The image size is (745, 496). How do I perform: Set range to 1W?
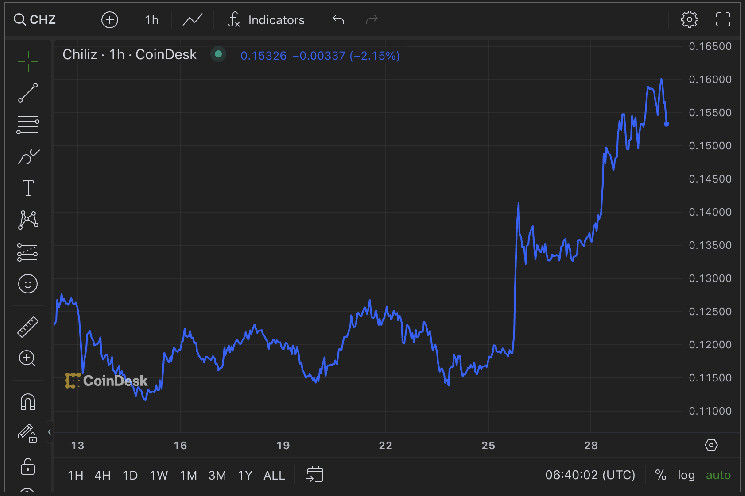click(x=159, y=476)
